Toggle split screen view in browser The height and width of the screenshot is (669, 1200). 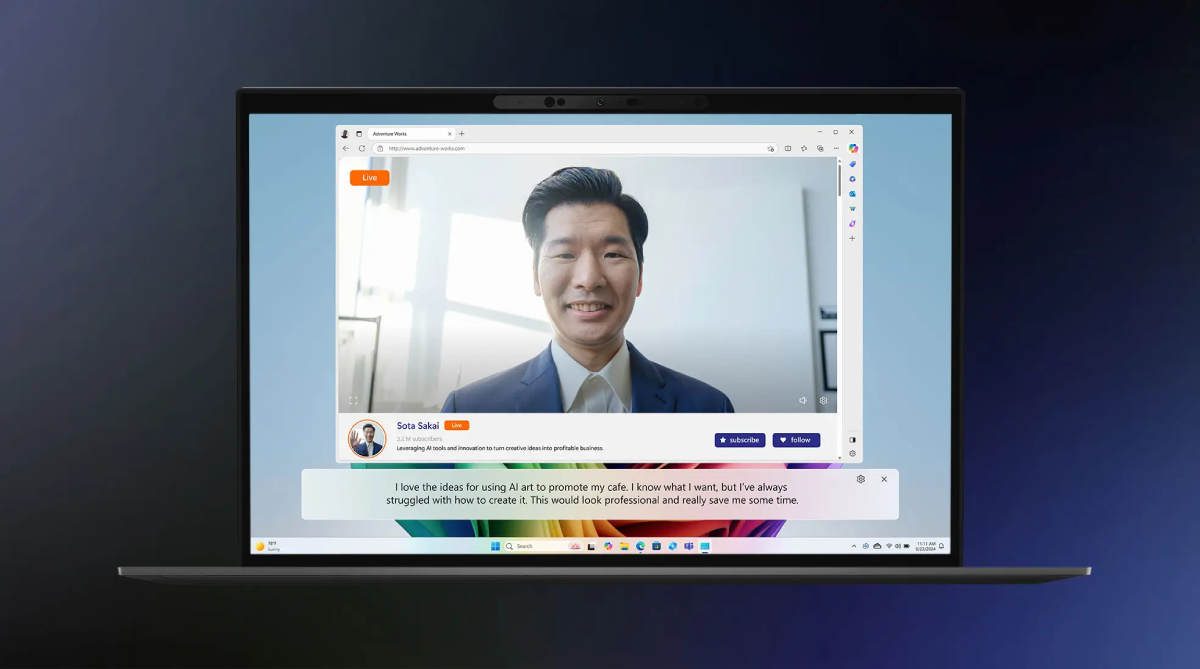click(788, 148)
